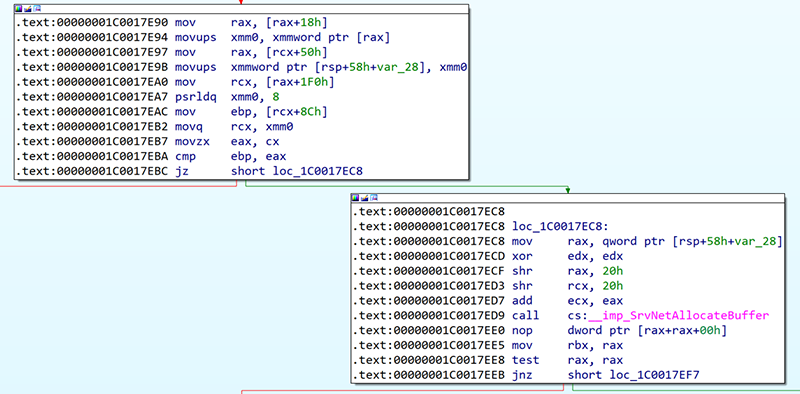Open node color picker on 1C0017E90 block
Viewport: 800px width, 394px height.
point(18,9)
